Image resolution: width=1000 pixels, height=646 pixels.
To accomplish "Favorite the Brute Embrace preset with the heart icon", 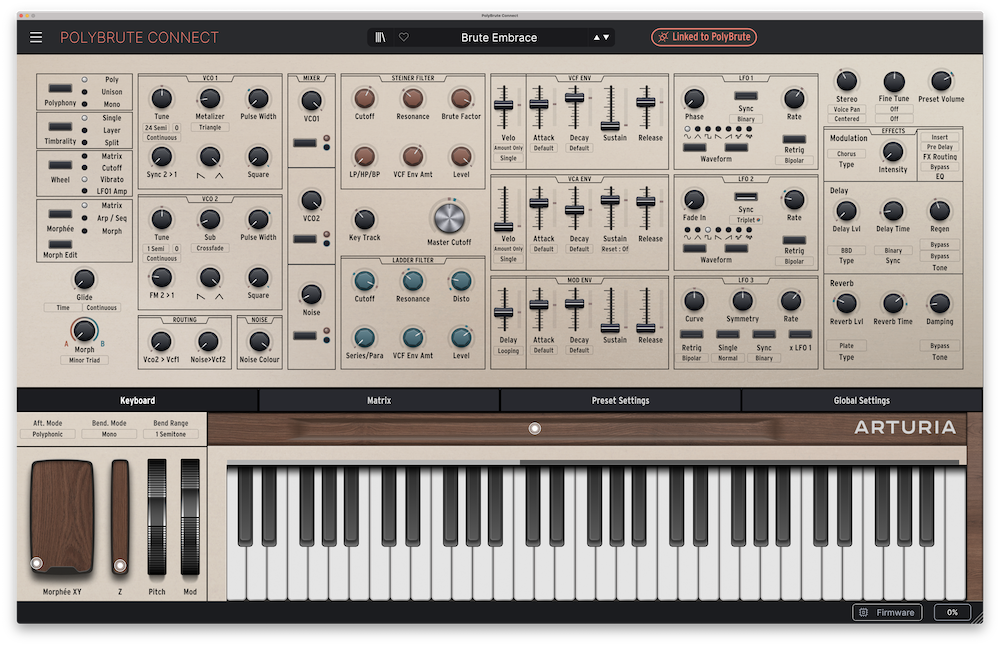I will click(403, 36).
